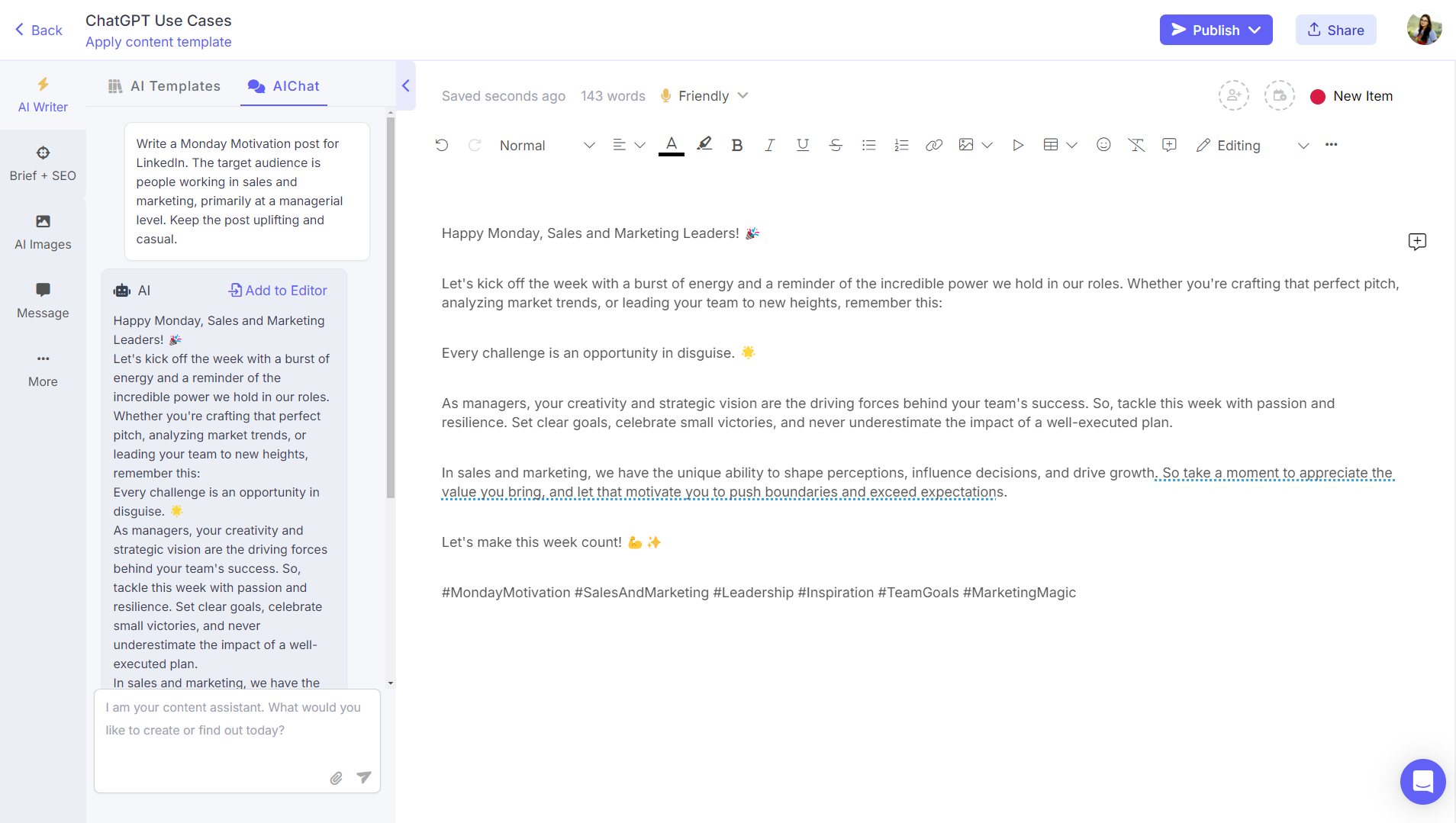Screen dimensions: 1456x823
Task: Expand the text alignment options
Action: (x=640, y=144)
